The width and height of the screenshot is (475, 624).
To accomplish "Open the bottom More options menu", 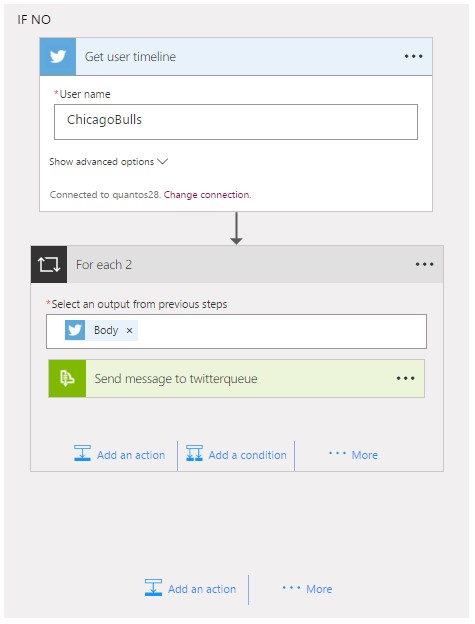I will pyautogui.click(x=307, y=589).
